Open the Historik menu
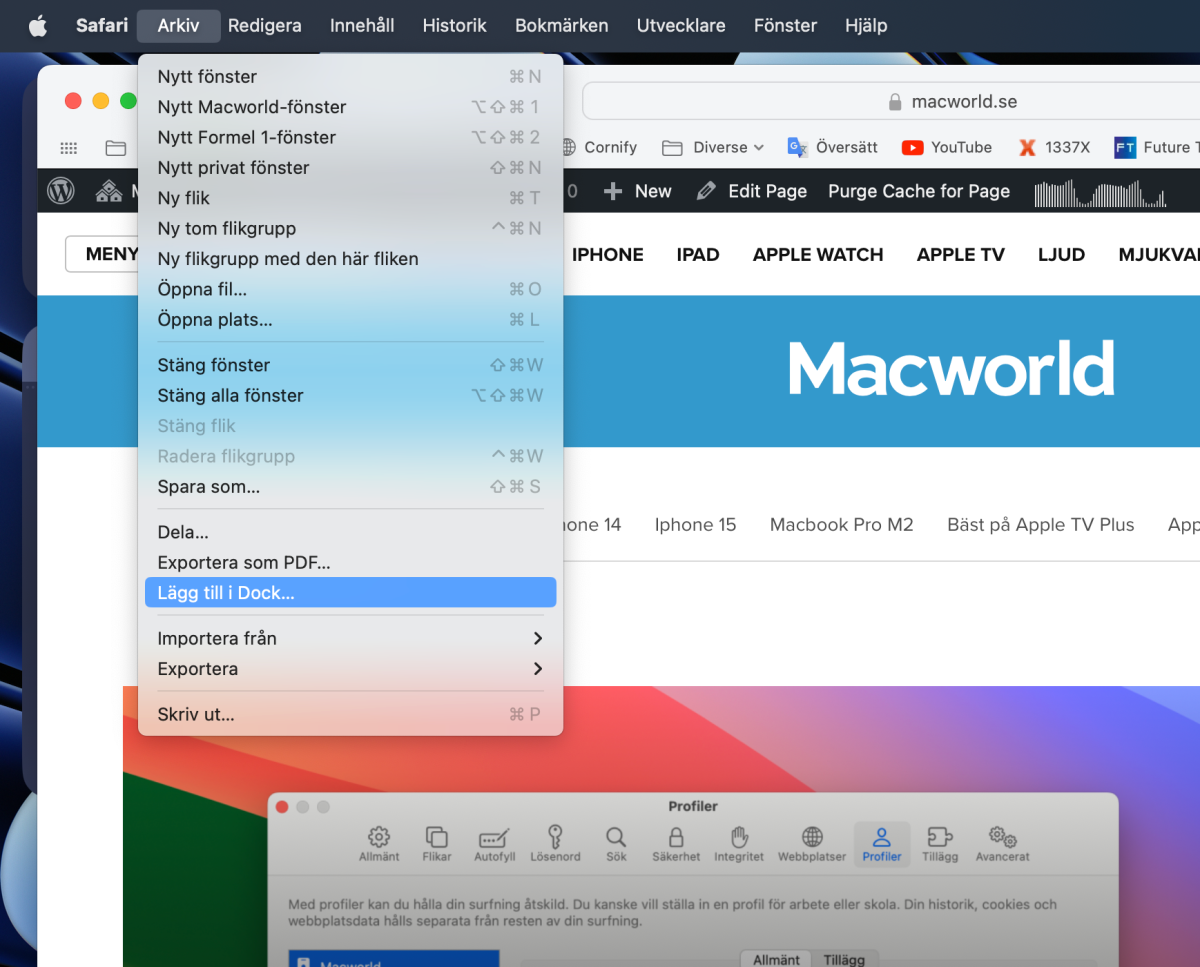The image size is (1200, 967). pyautogui.click(x=454, y=26)
